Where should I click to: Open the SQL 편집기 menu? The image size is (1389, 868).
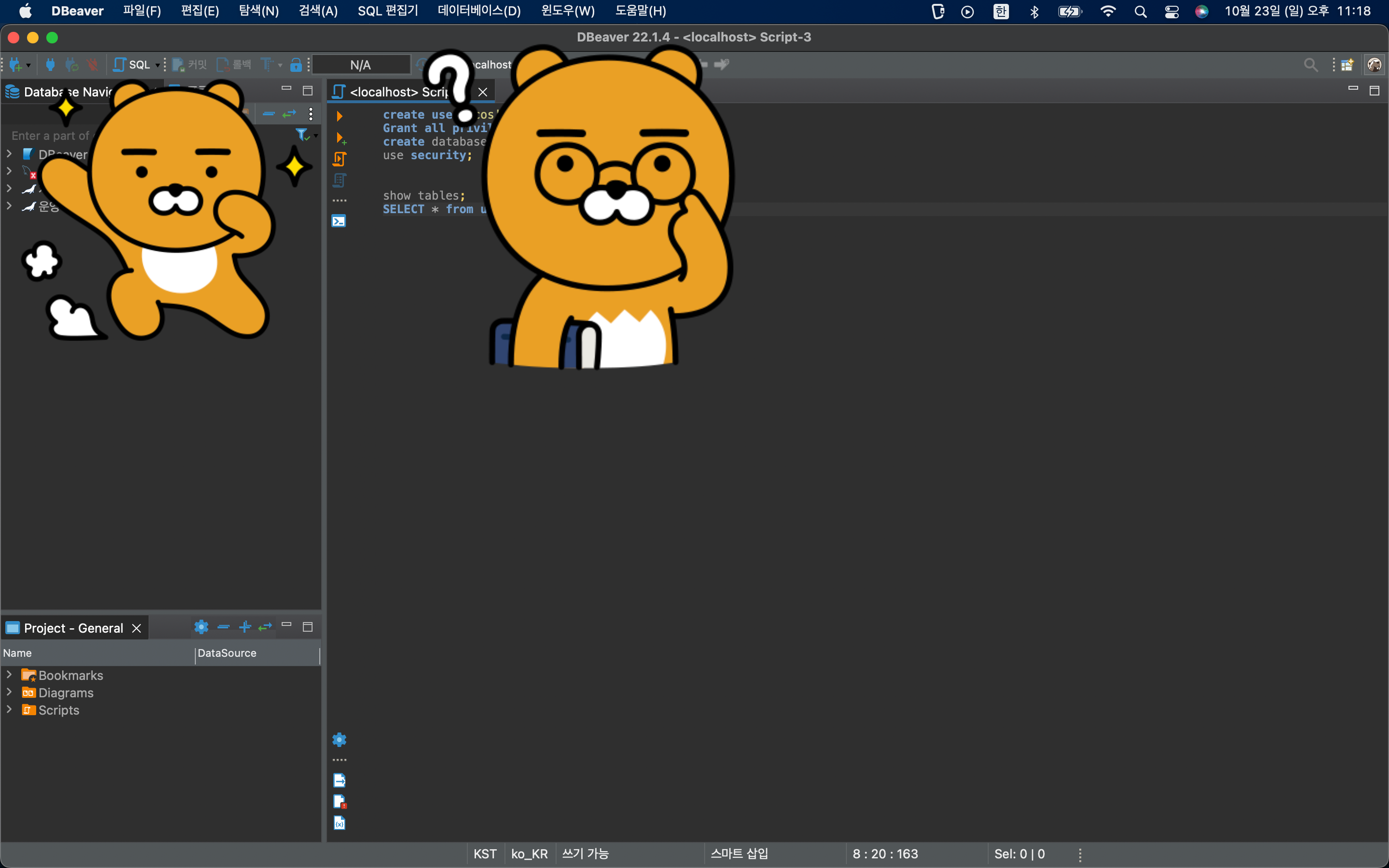(387, 11)
